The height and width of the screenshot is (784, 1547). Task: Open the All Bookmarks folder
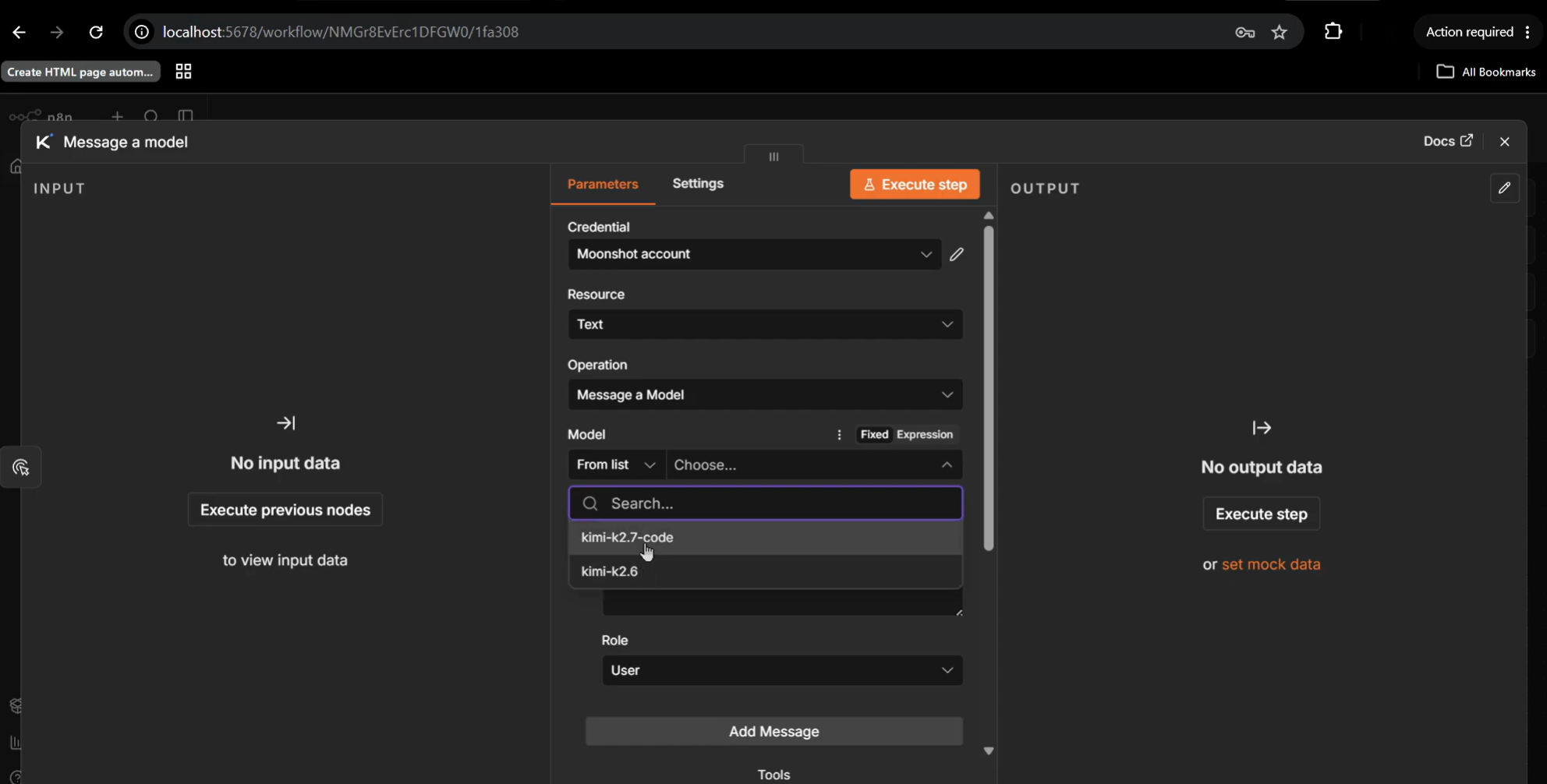pyautogui.click(x=1486, y=72)
